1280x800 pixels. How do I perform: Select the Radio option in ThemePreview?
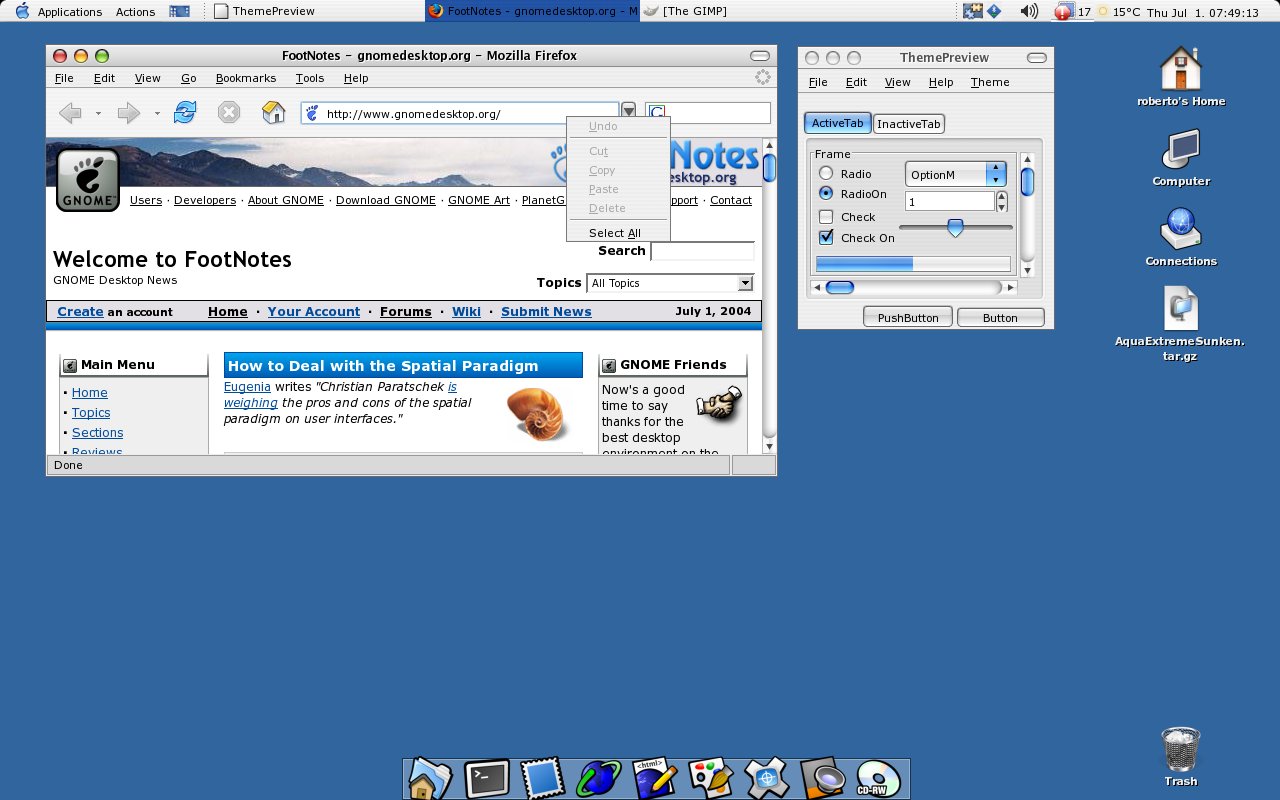pos(826,174)
